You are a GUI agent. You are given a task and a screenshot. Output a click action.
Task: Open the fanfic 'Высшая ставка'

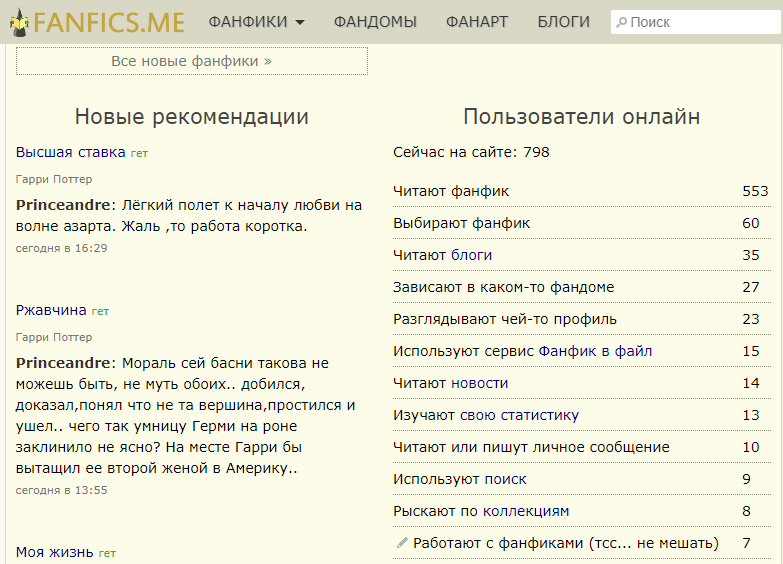pos(70,152)
